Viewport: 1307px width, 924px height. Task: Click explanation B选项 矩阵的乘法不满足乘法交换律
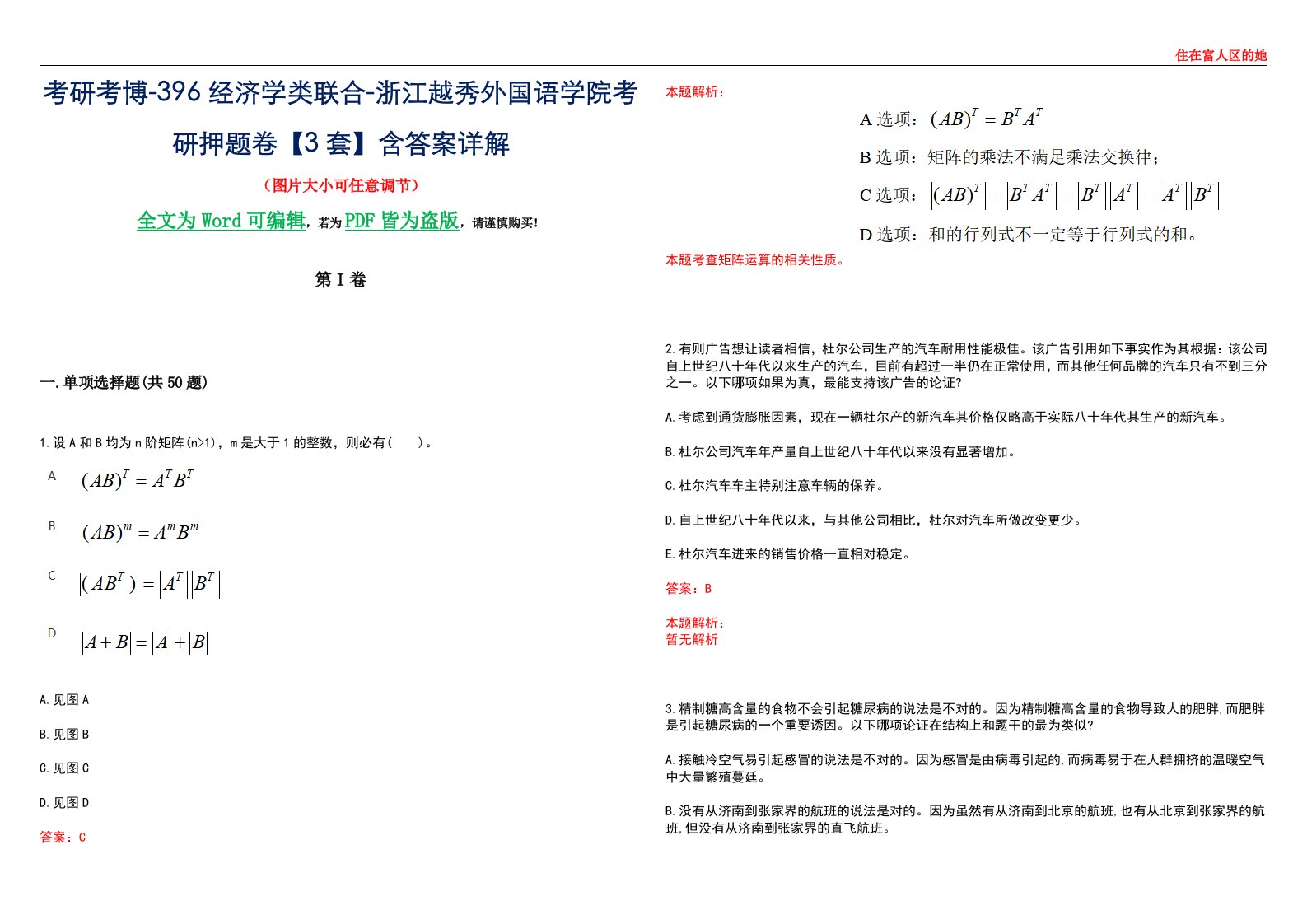tap(1010, 156)
